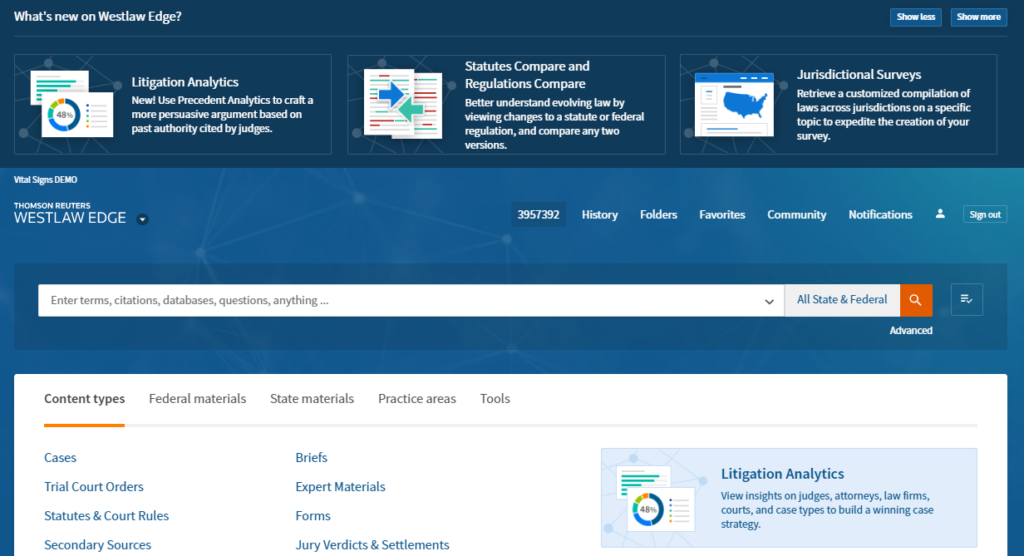Open the All State & Federal jurisdiction selector
Viewport: 1024px width, 556px height.
pos(841,300)
